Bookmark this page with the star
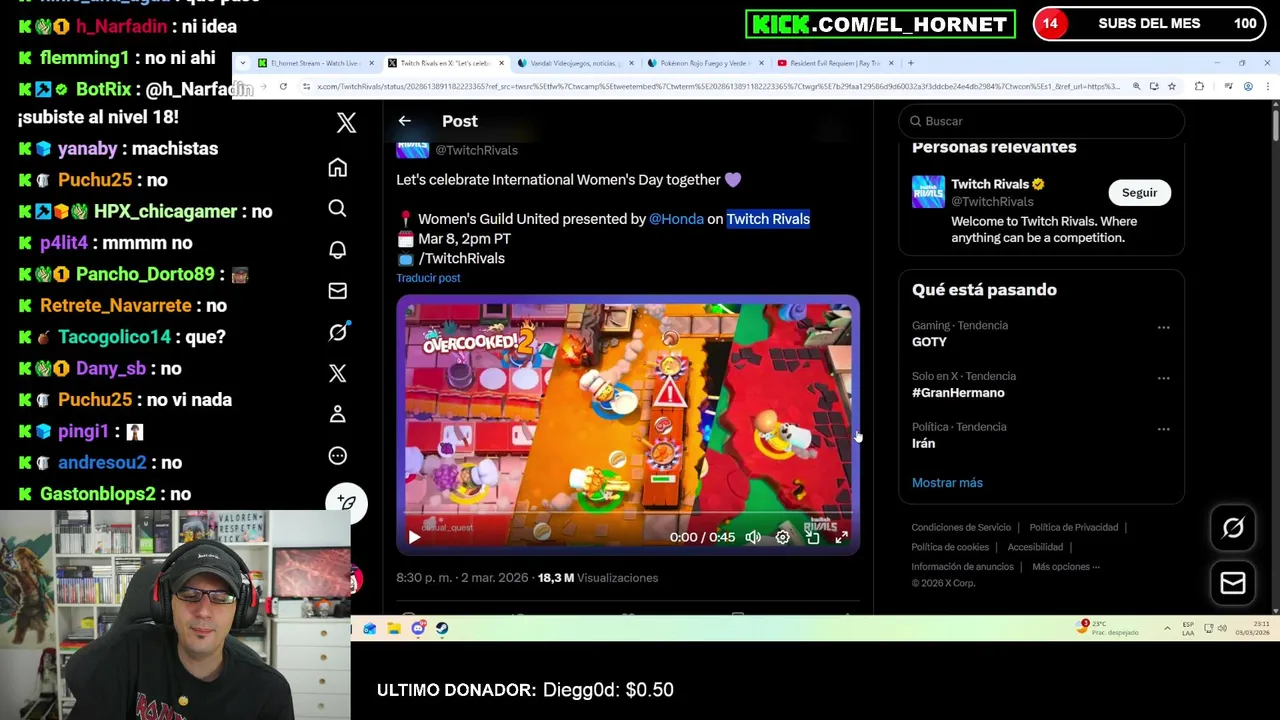This screenshot has height=720, width=1280. coord(1172,87)
